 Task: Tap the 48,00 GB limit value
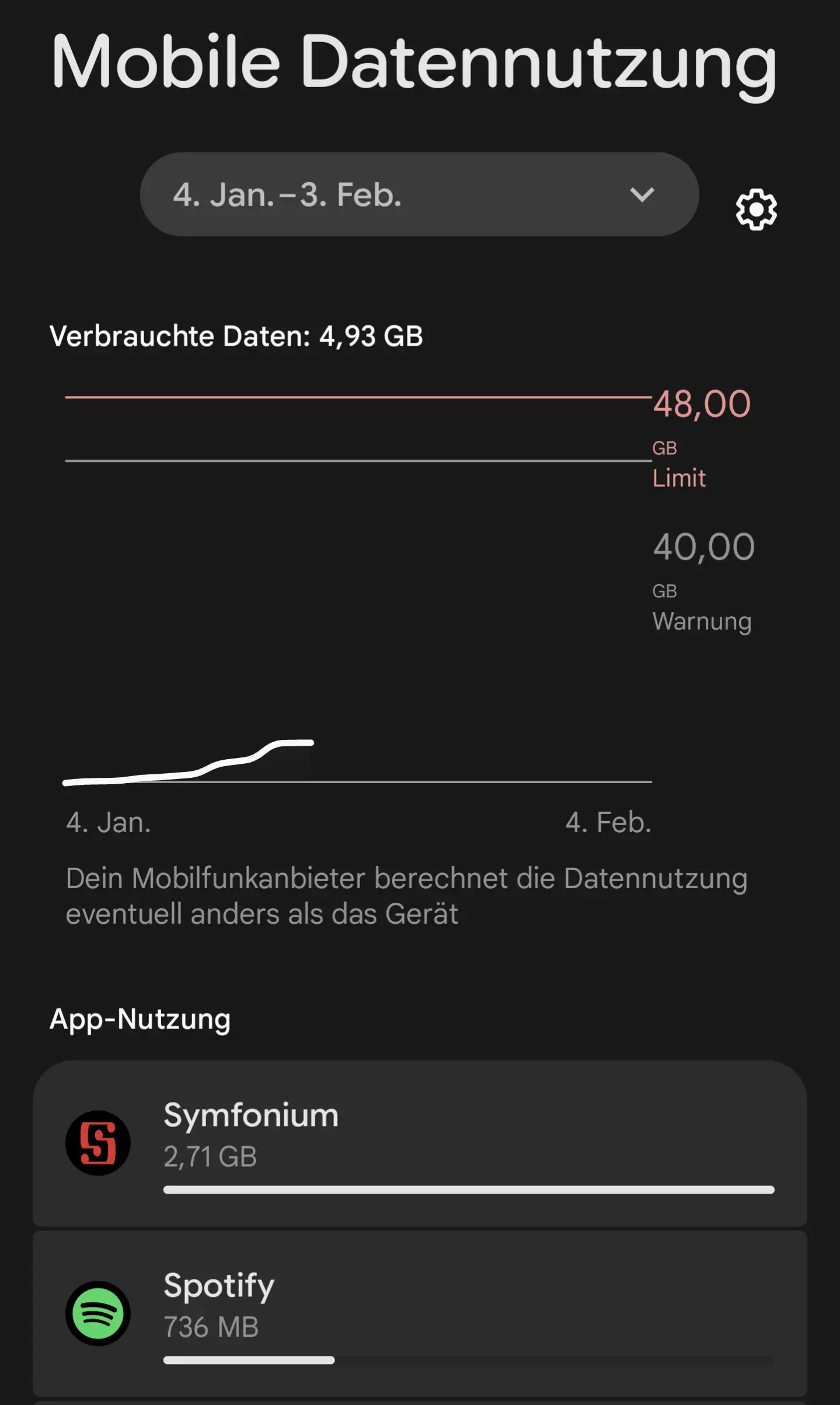702,404
